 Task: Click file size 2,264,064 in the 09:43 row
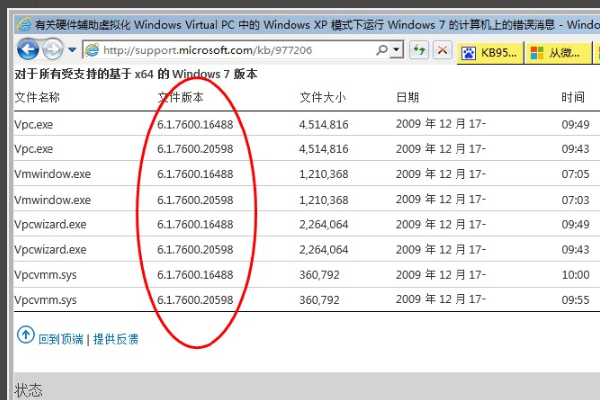[324, 250]
